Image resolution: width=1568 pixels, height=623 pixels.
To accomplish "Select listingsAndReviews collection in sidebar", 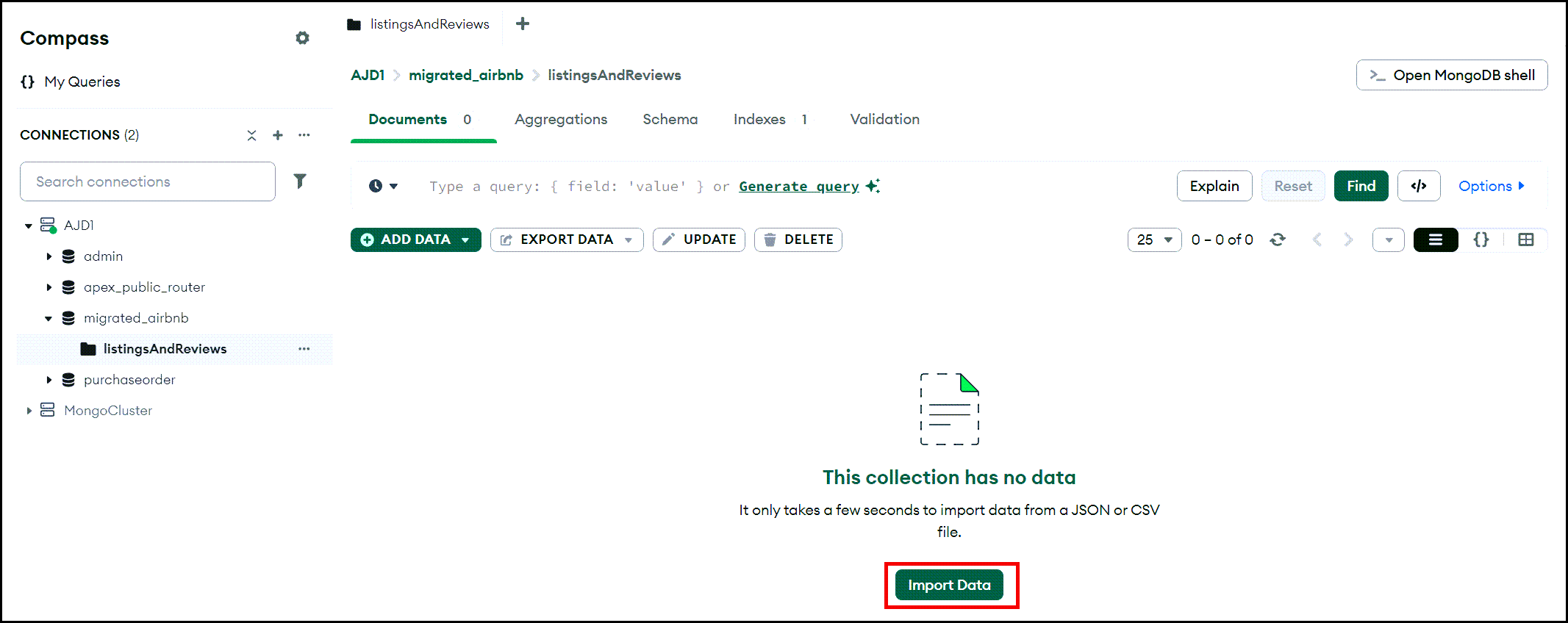I will tap(165, 349).
